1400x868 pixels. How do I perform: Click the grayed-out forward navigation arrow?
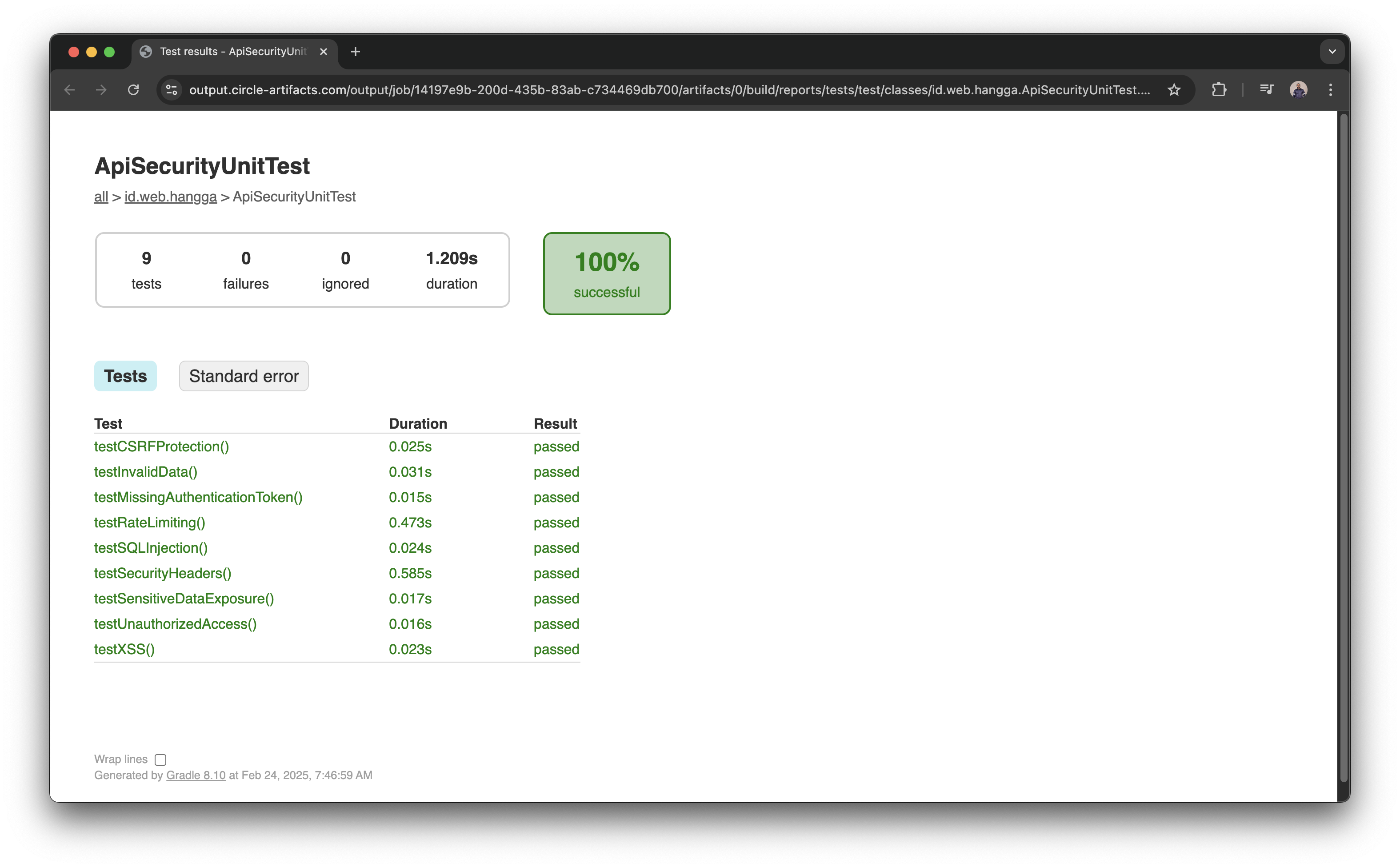coord(101,89)
